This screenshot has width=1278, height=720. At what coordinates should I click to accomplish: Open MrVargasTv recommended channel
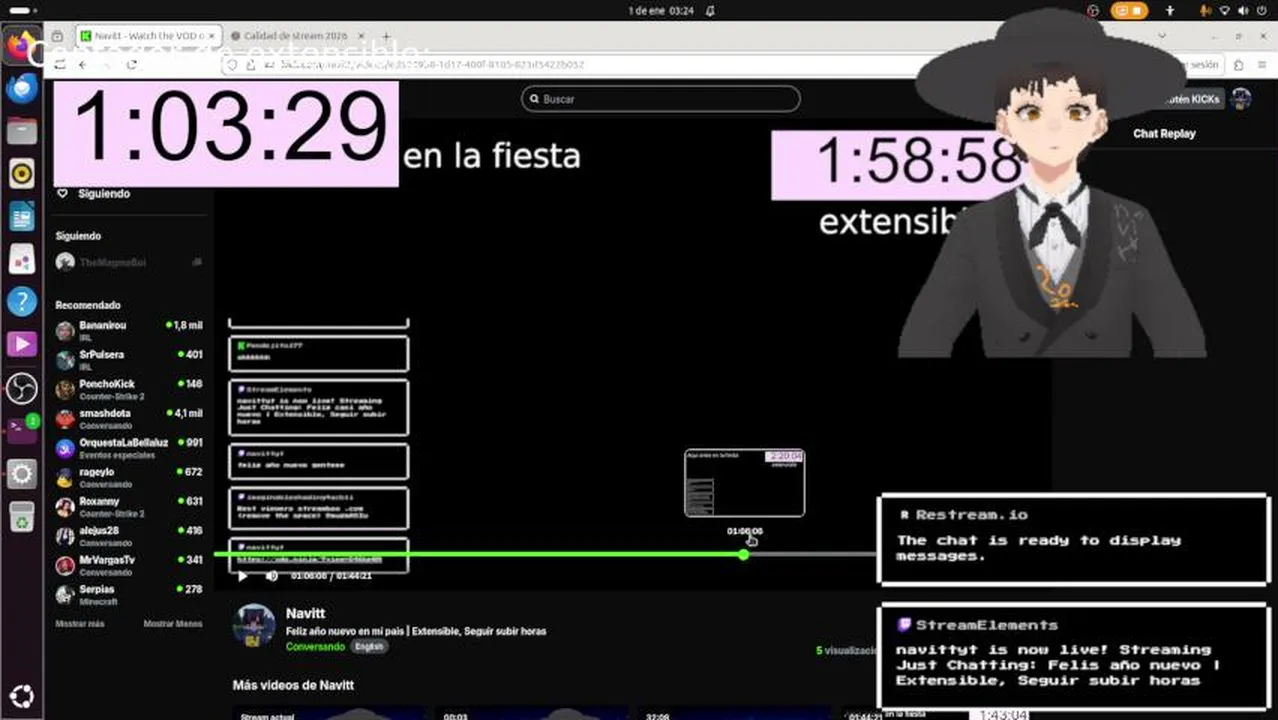129,565
